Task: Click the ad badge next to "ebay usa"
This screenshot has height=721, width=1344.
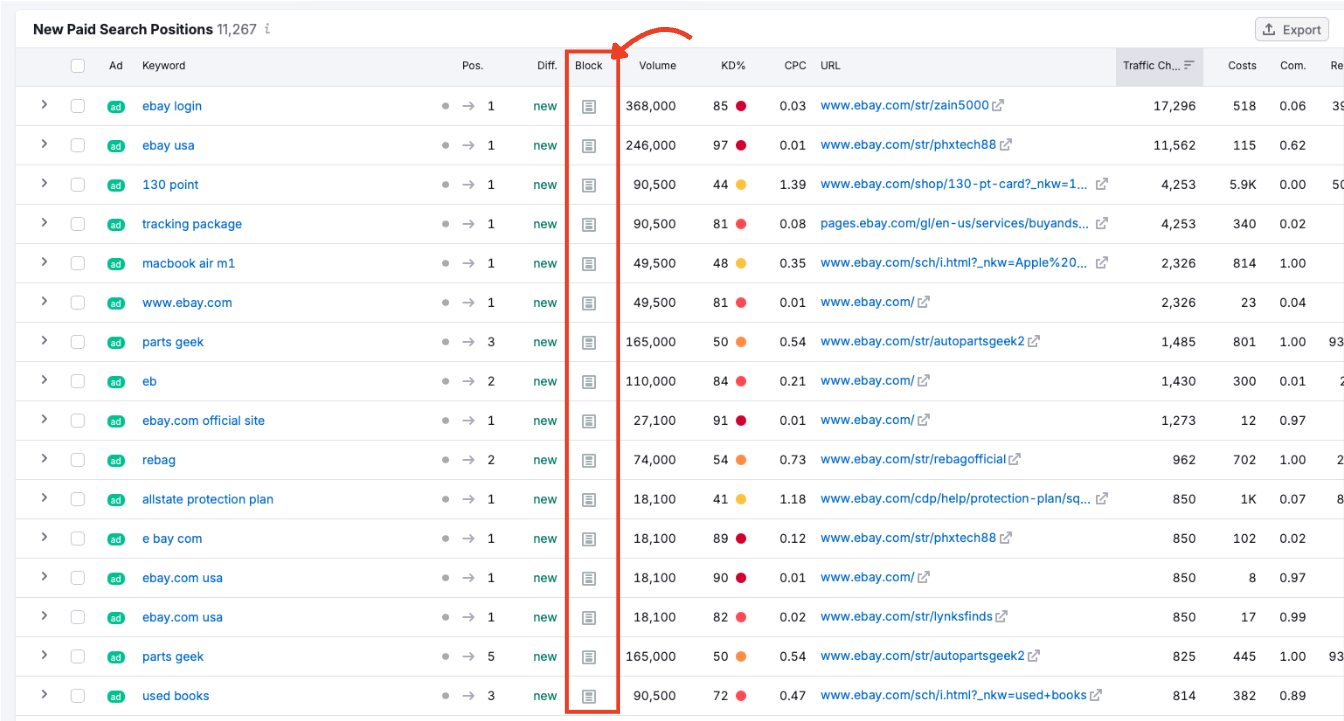Action: (116, 145)
